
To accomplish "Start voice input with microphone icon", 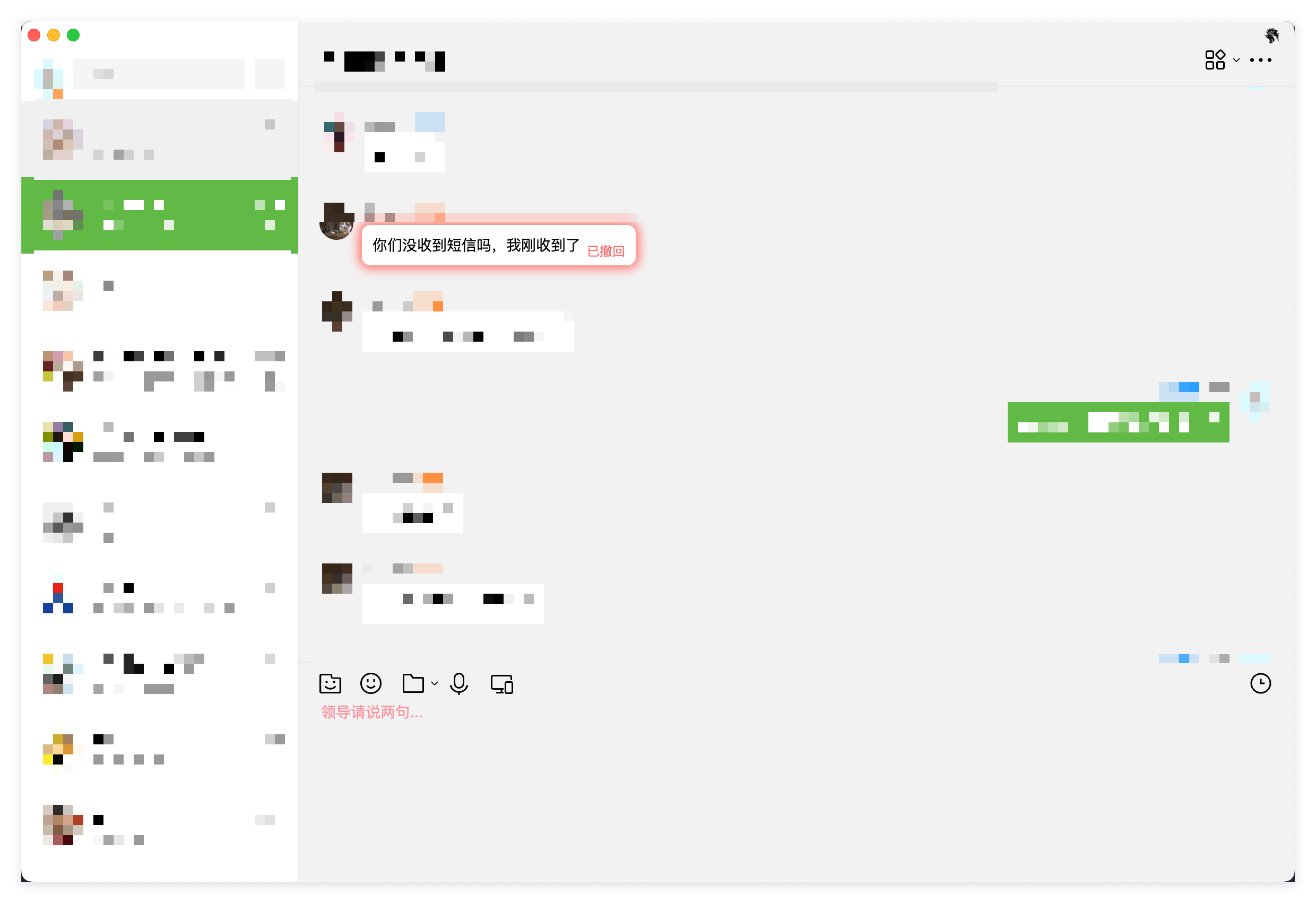I will 458,683.
